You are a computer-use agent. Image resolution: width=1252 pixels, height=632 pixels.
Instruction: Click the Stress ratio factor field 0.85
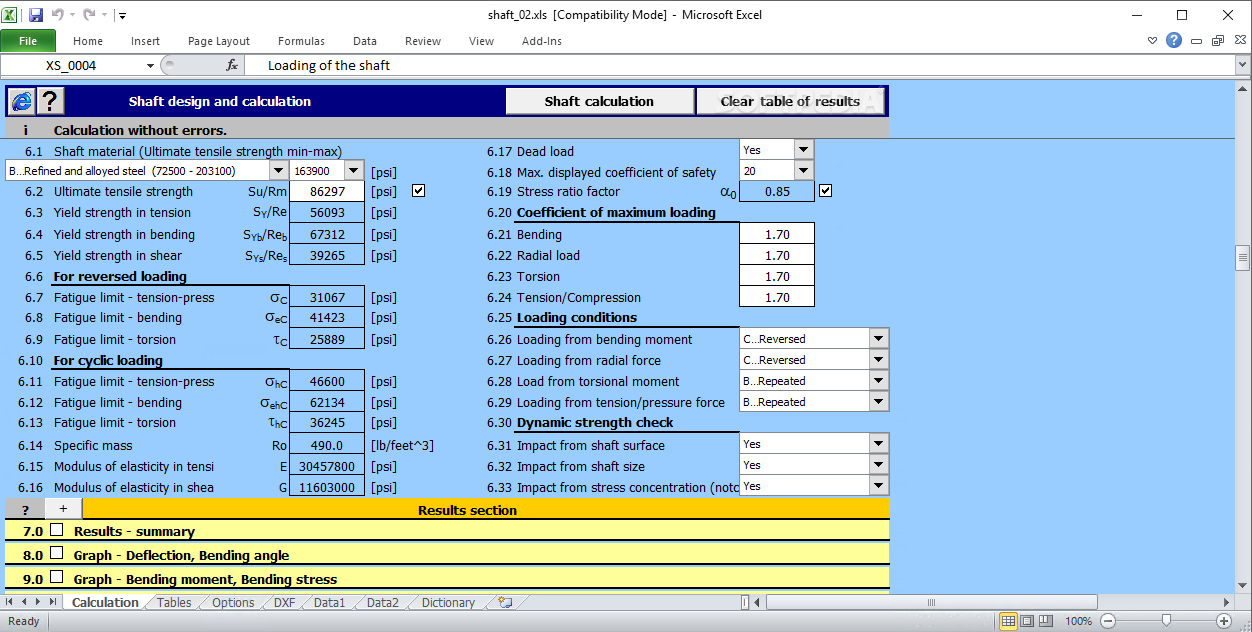[x=777, y=191]
